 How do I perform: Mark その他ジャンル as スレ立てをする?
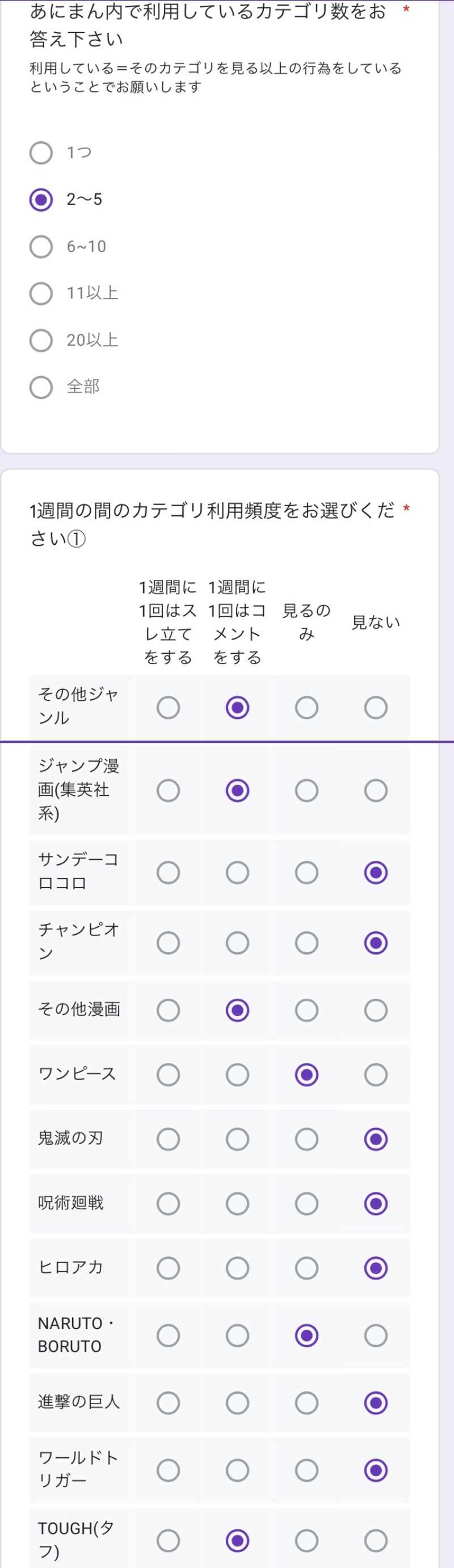pos(168,707)
